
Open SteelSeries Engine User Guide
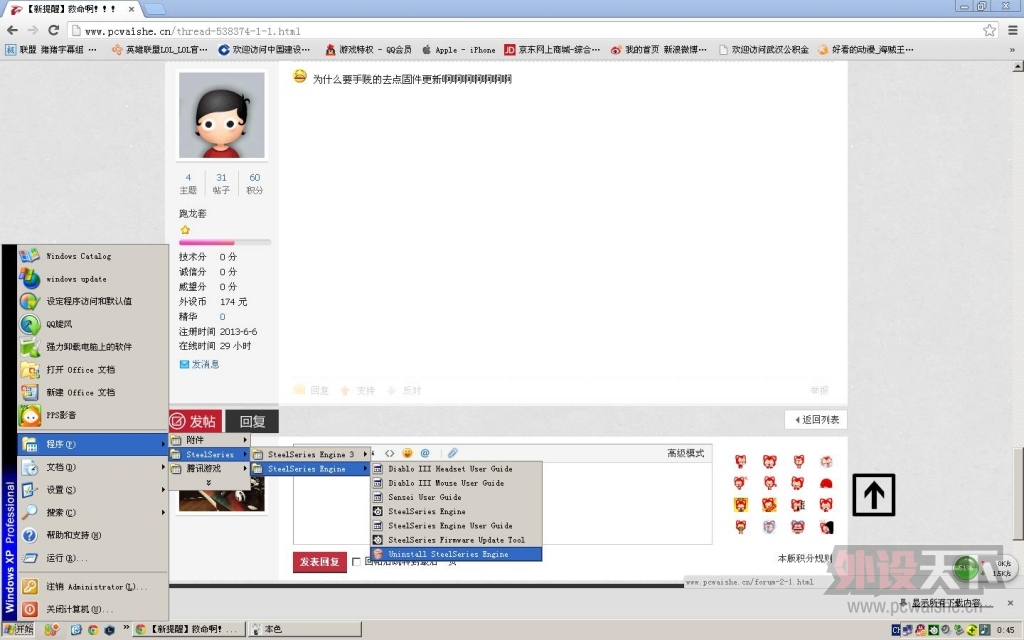point(456,526)
